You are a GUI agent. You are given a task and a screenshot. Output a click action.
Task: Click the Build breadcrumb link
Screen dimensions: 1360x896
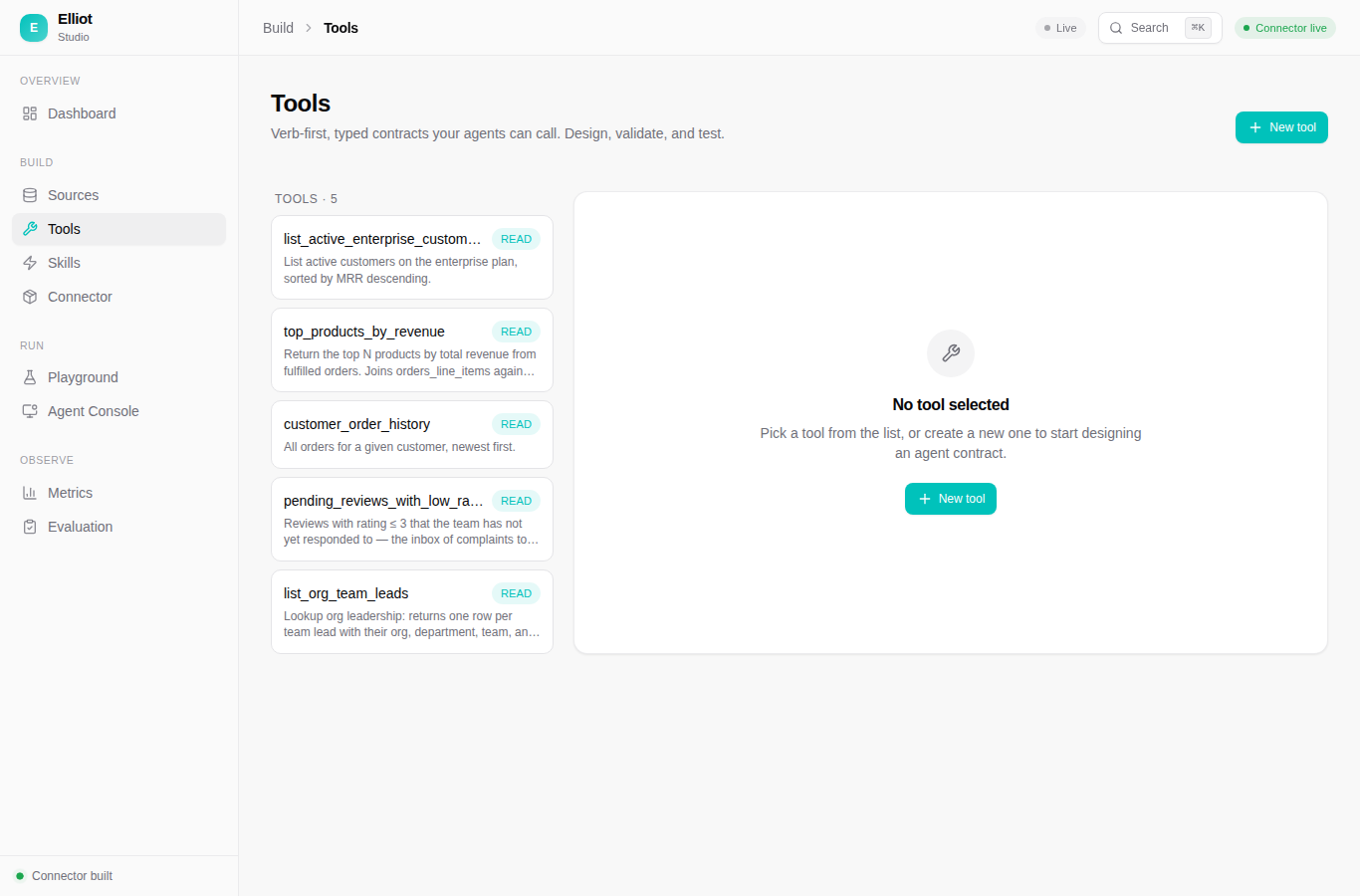pos(278,28)
